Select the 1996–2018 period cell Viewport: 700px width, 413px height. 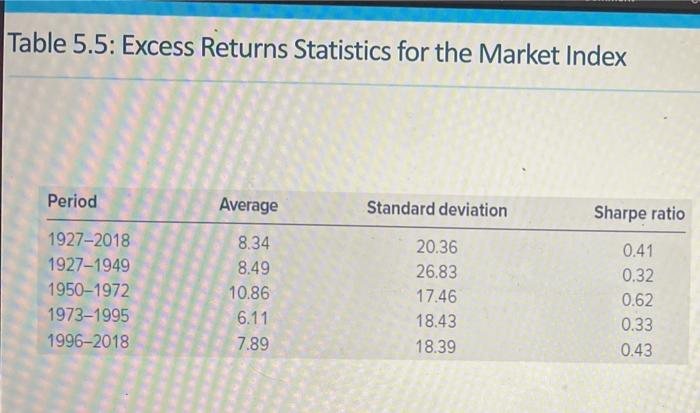[88, 341]
